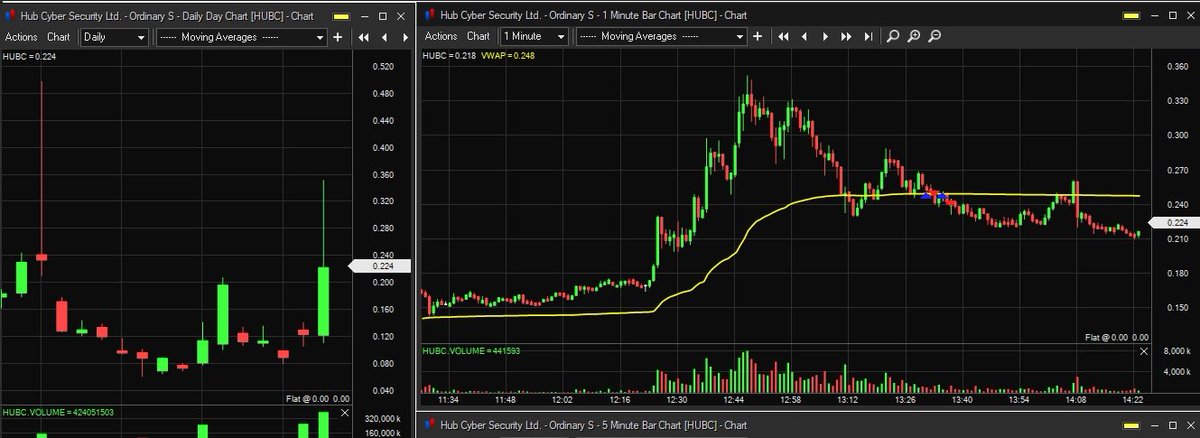Click the 8,000 k volume axis label

click(1176, 351)
